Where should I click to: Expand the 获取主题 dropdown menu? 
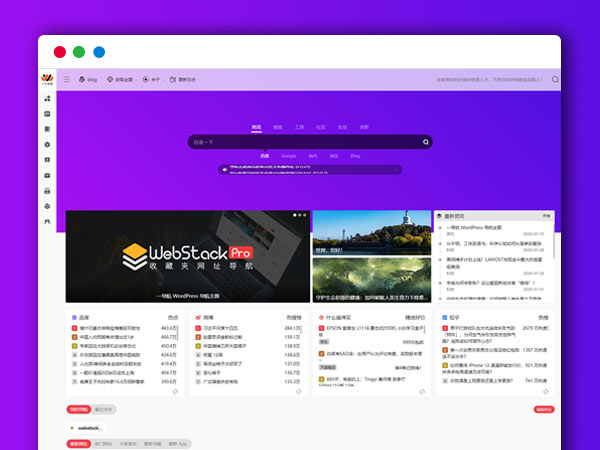click(121, 79)
